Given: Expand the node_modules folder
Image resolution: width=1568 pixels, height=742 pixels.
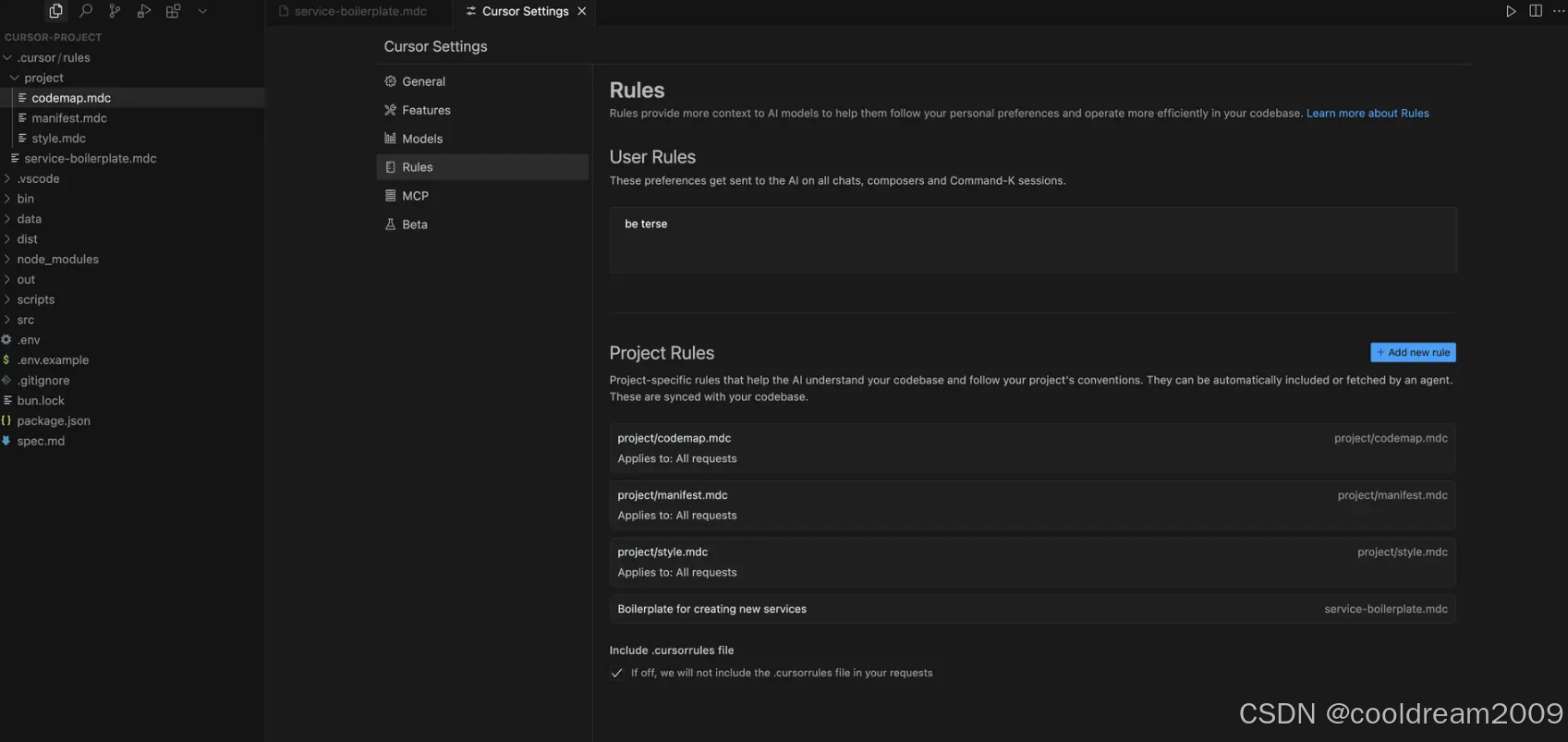Looking at the screenshot, I should (x=132, y=260).
